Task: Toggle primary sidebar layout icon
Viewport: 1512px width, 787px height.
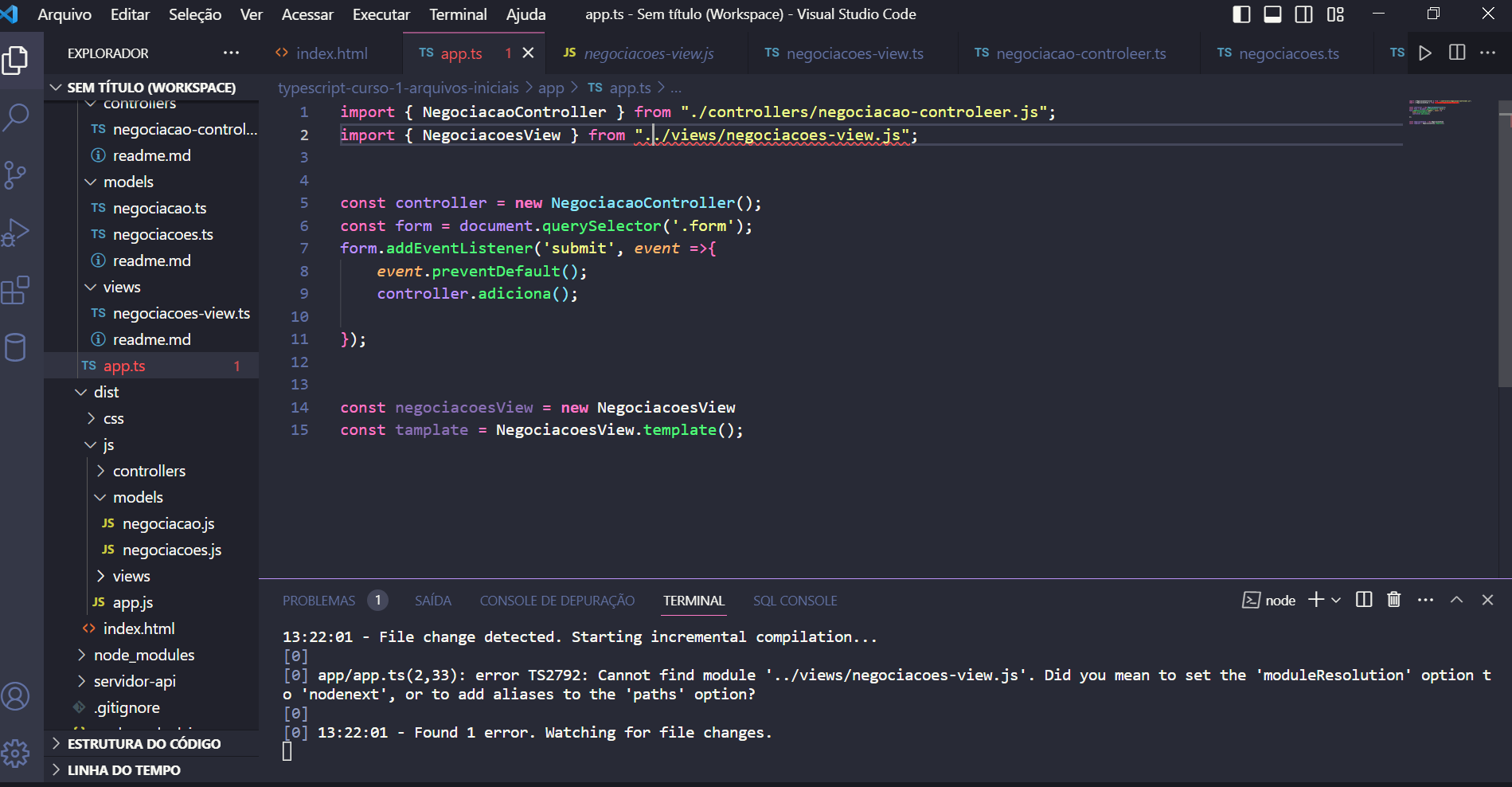Action: 1241,14
